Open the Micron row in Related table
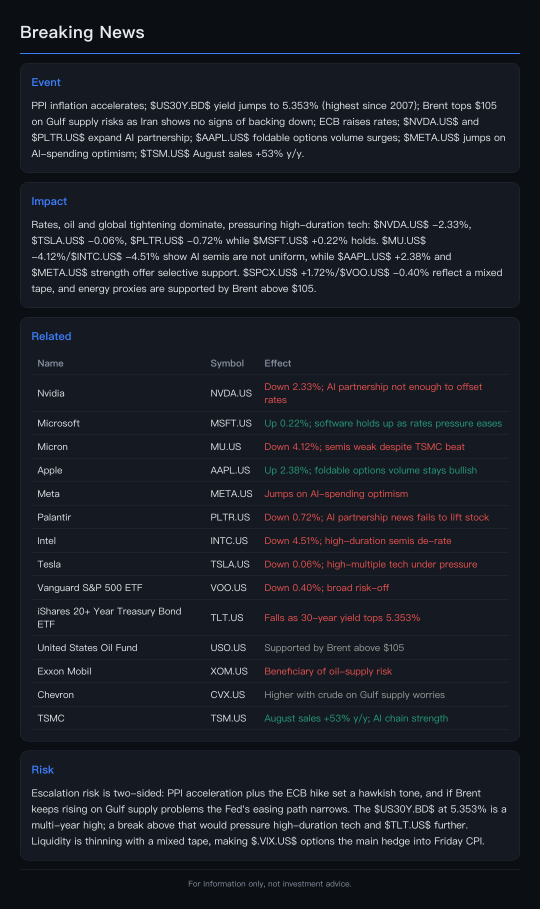The width and height of the screenshot is (540, 909). [270, 447]
